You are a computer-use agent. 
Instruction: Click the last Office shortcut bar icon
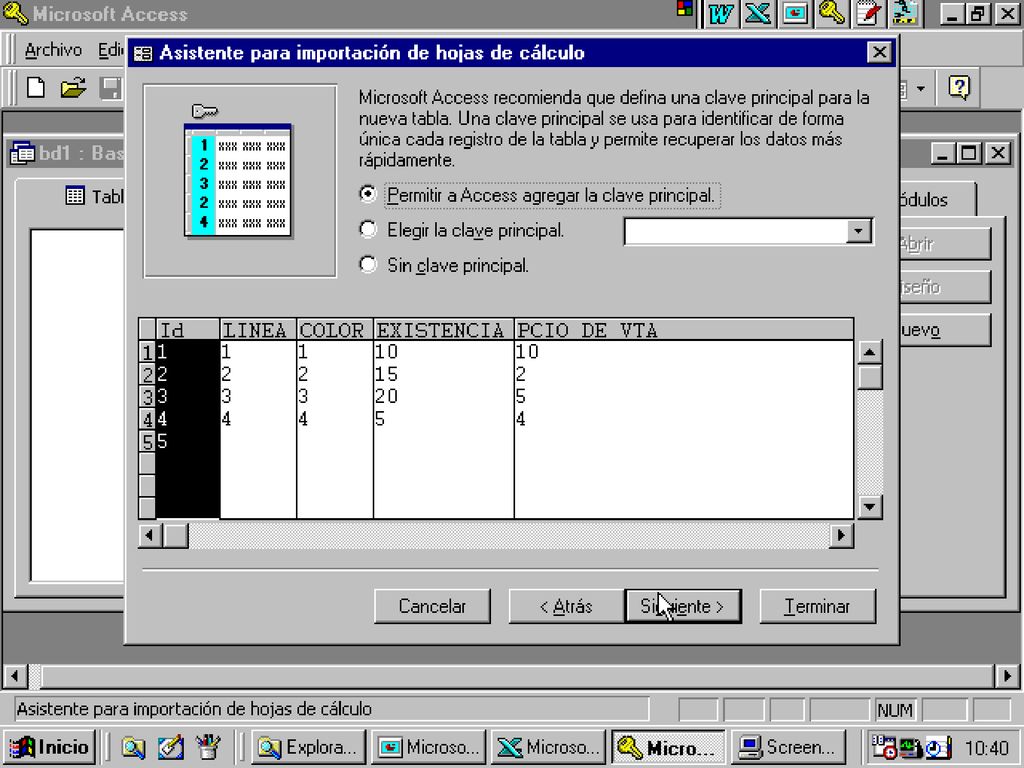click(906, 14)
